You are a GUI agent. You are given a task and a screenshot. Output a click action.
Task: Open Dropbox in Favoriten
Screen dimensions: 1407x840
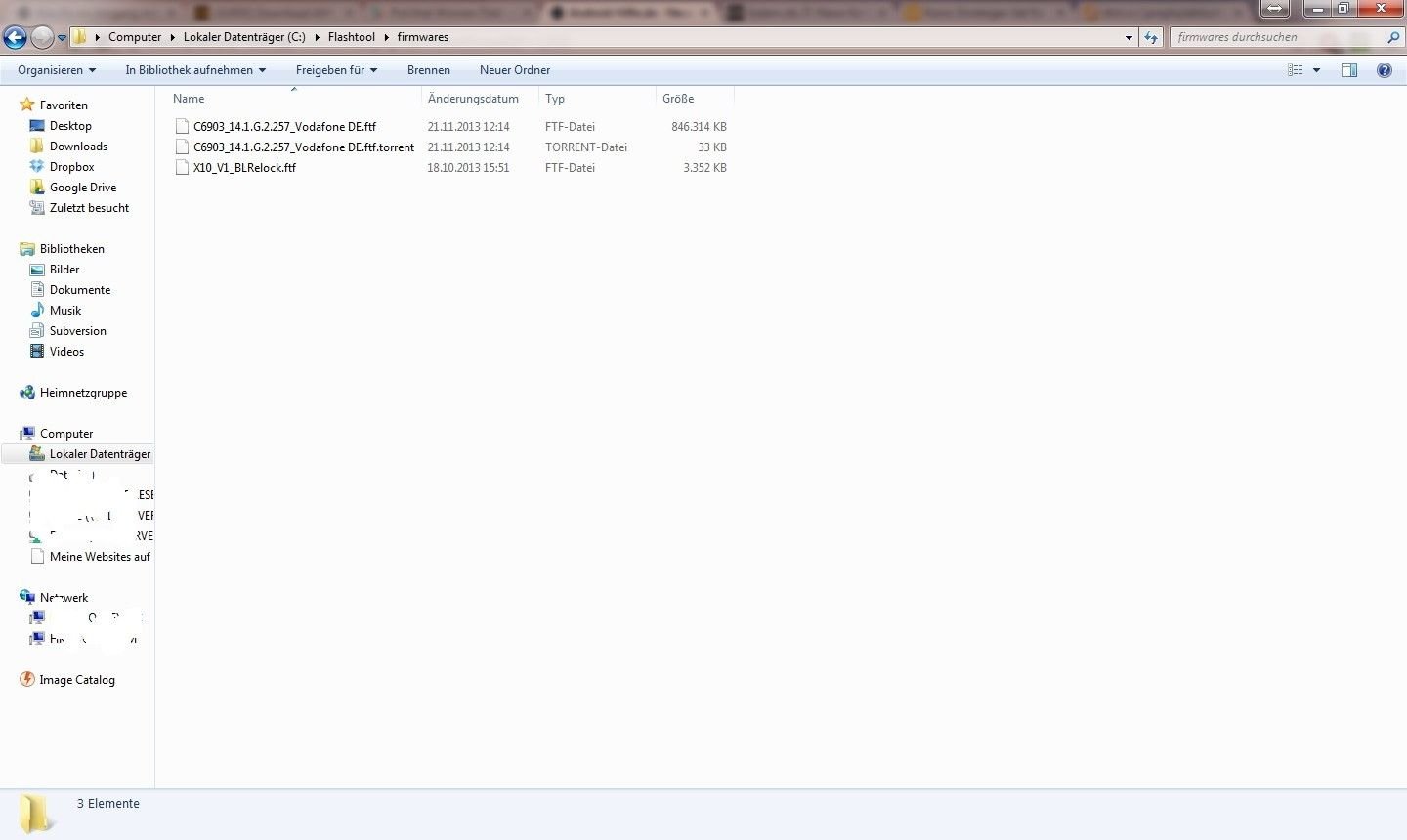71,167
